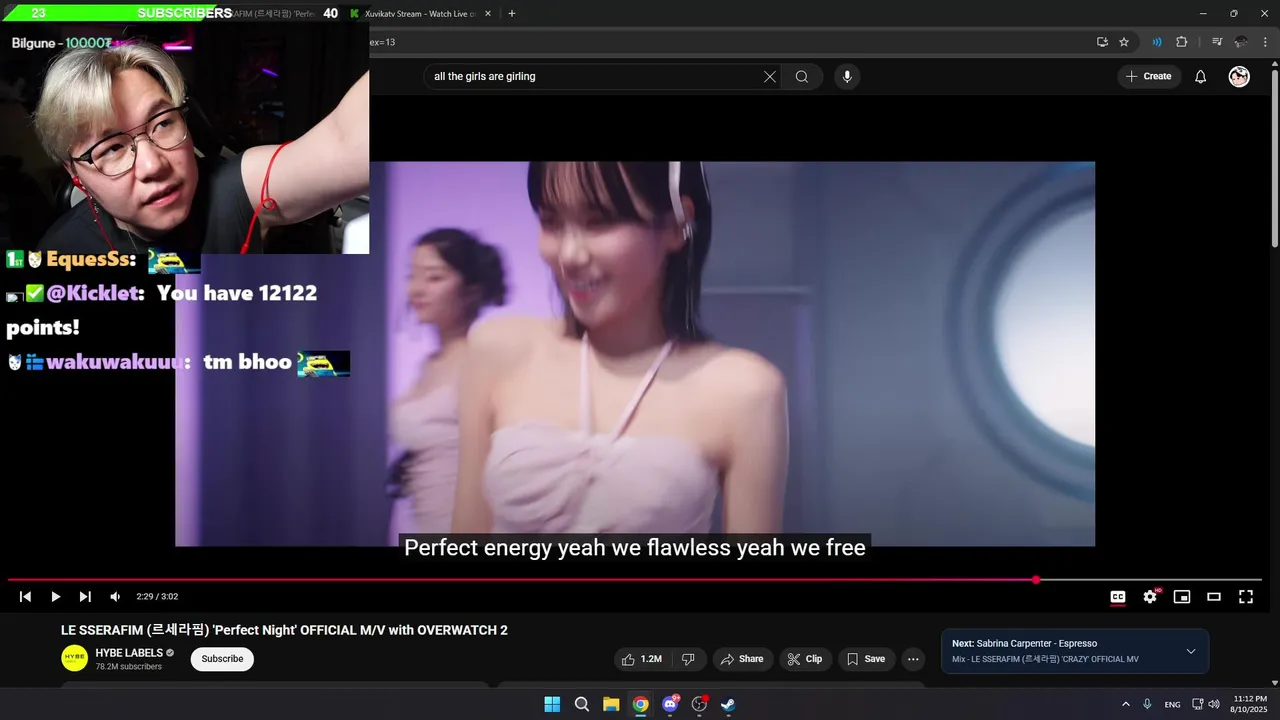Save video to a playlist
The width and height of the screenshot is (1280, 720).
[x=866, y=659]
